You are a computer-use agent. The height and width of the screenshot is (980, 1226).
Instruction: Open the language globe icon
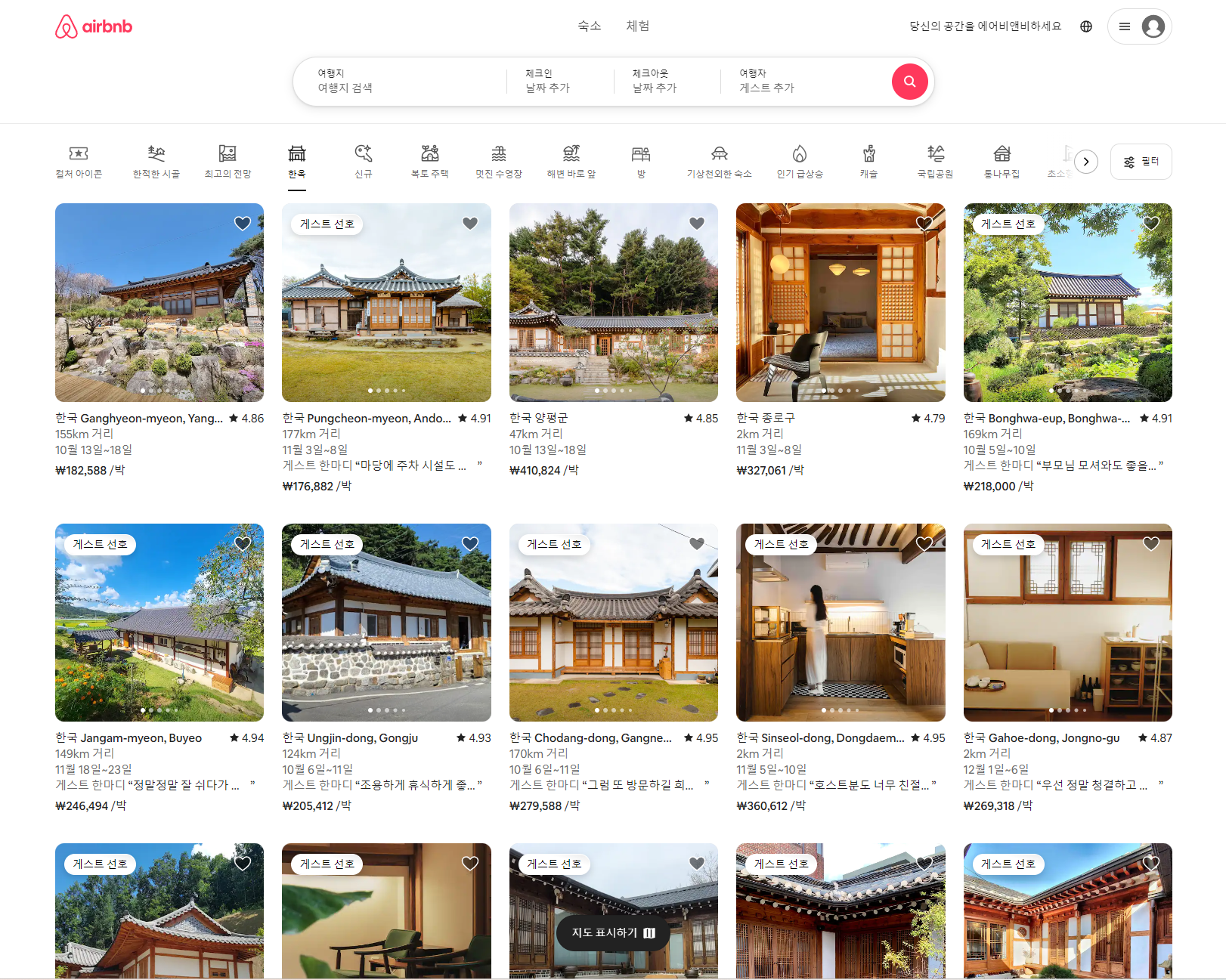[1086, 26]
